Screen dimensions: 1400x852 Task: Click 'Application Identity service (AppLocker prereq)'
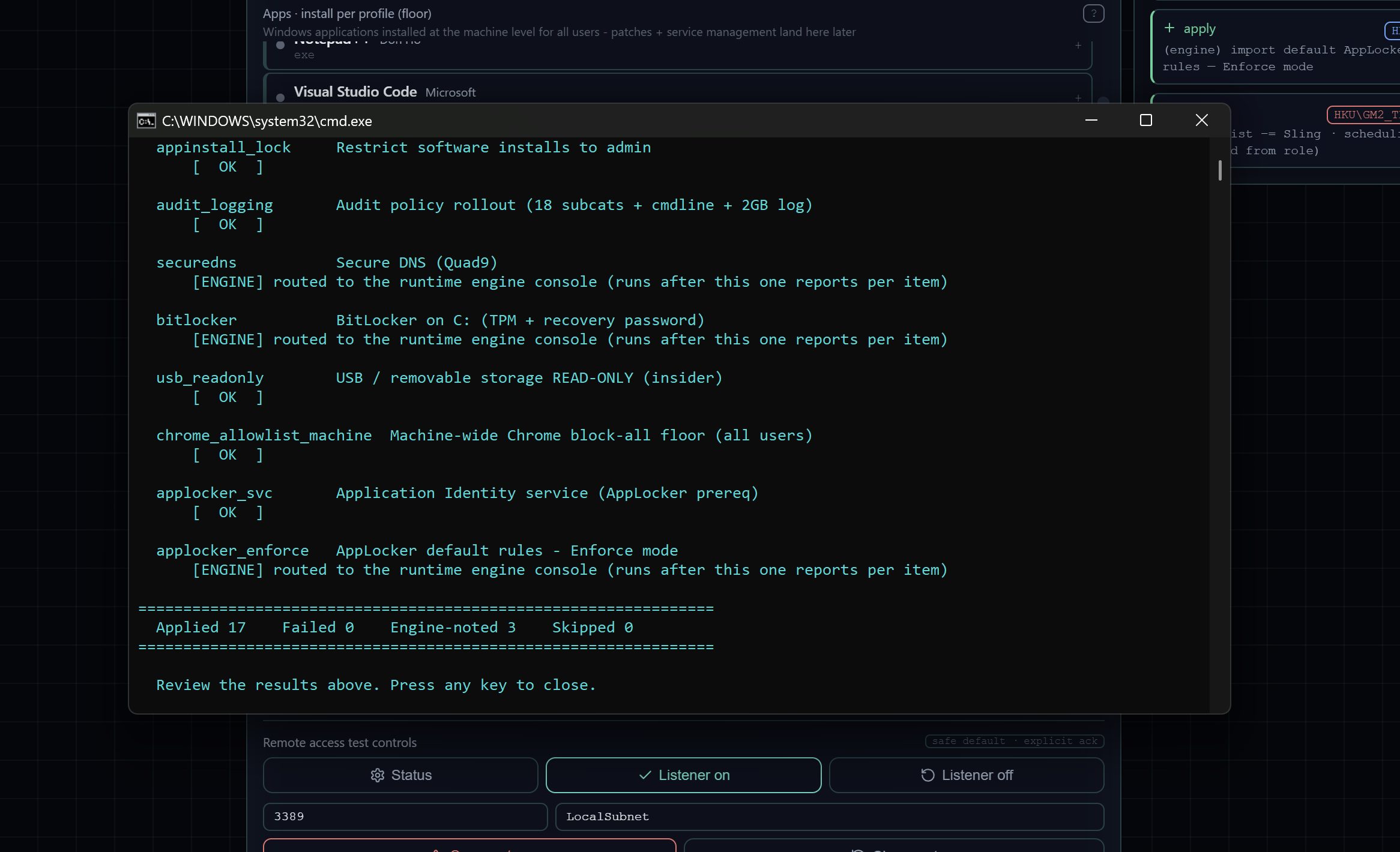click(x=548, y=493)
